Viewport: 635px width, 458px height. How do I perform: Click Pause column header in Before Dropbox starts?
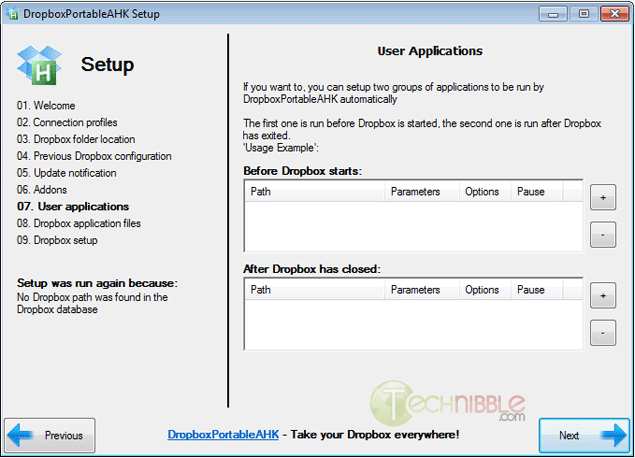537,192
